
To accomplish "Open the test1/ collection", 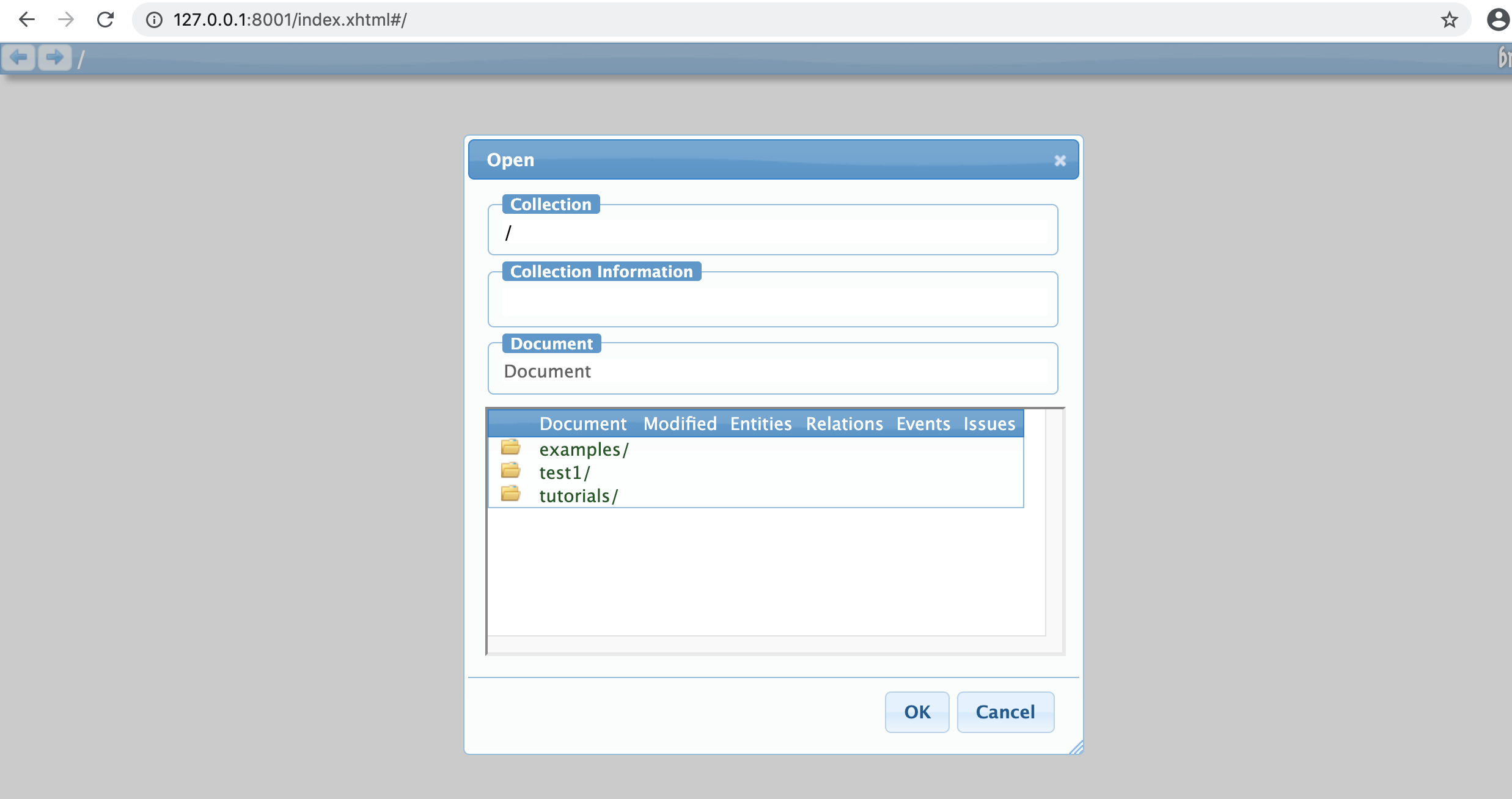I will tap(564, 473).
